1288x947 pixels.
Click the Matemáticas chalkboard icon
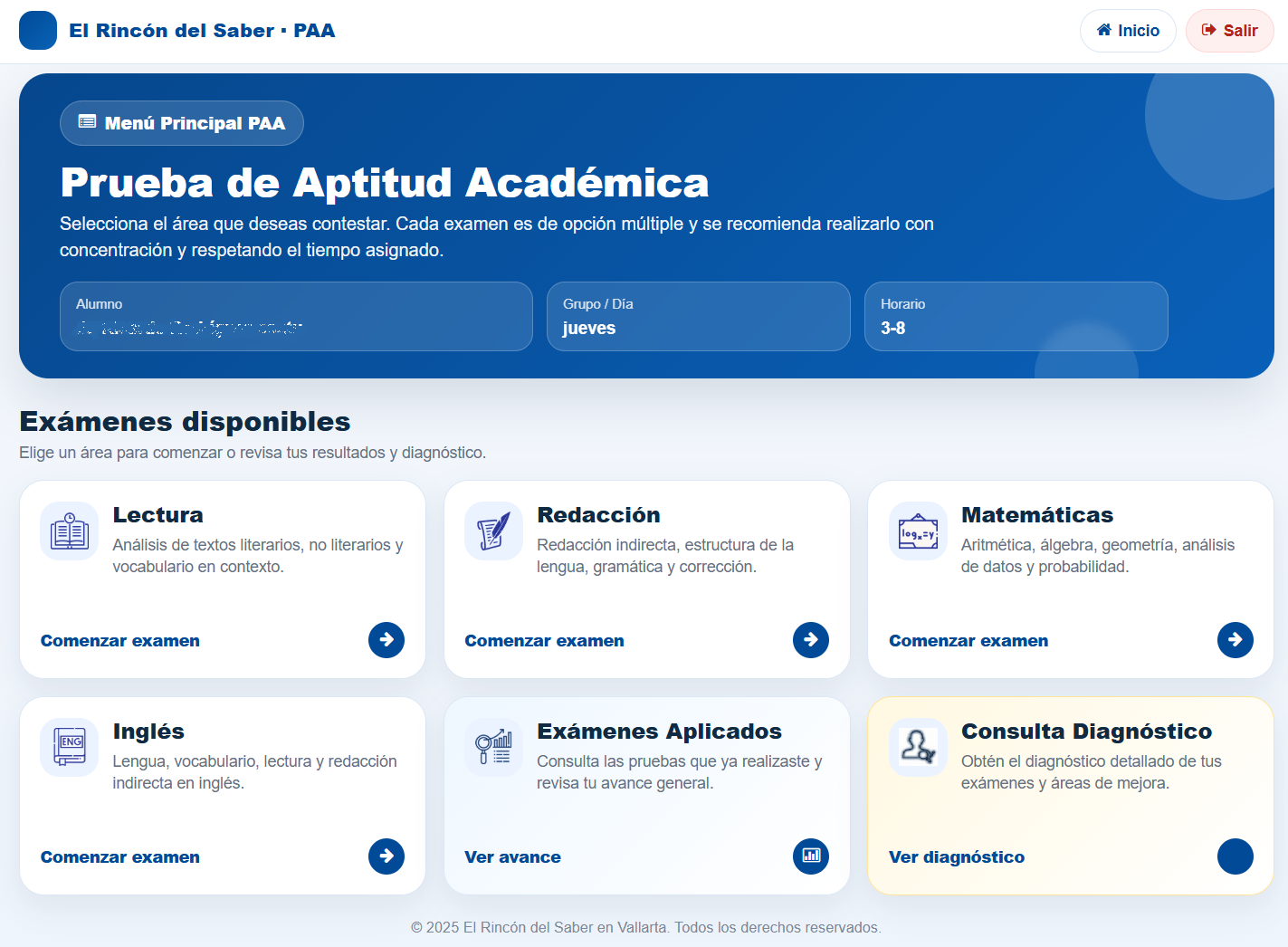tap(918, 531)
